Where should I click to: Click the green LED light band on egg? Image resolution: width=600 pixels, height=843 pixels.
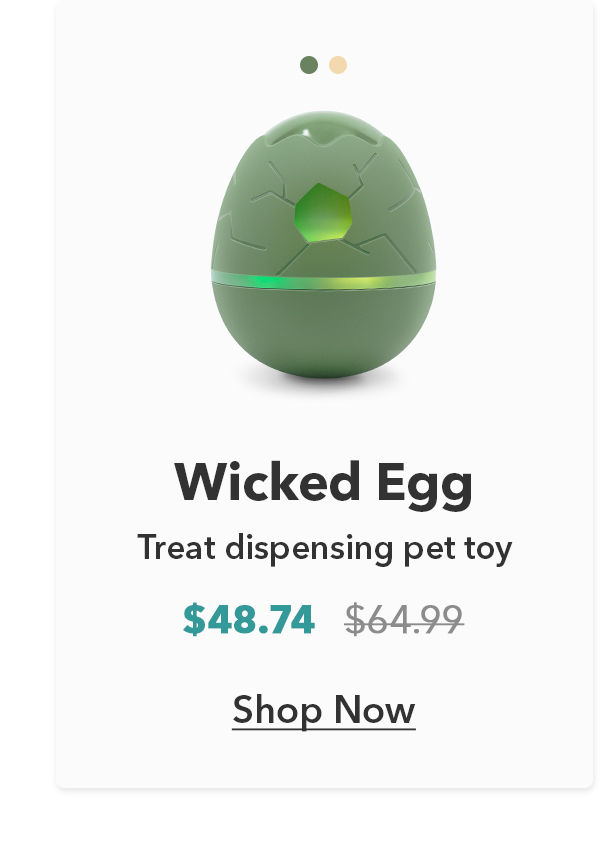click(x=324, y=280)
